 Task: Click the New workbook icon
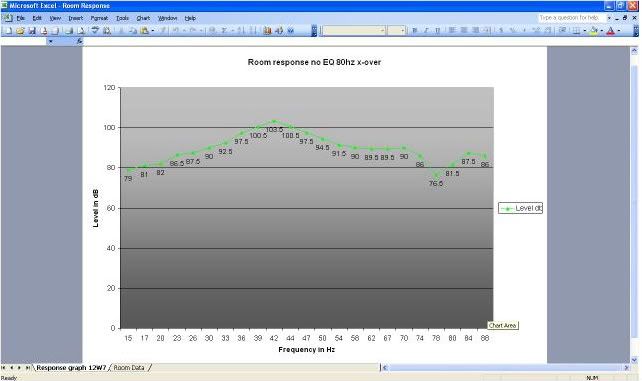pyautogui.click(x=8, y=31)
